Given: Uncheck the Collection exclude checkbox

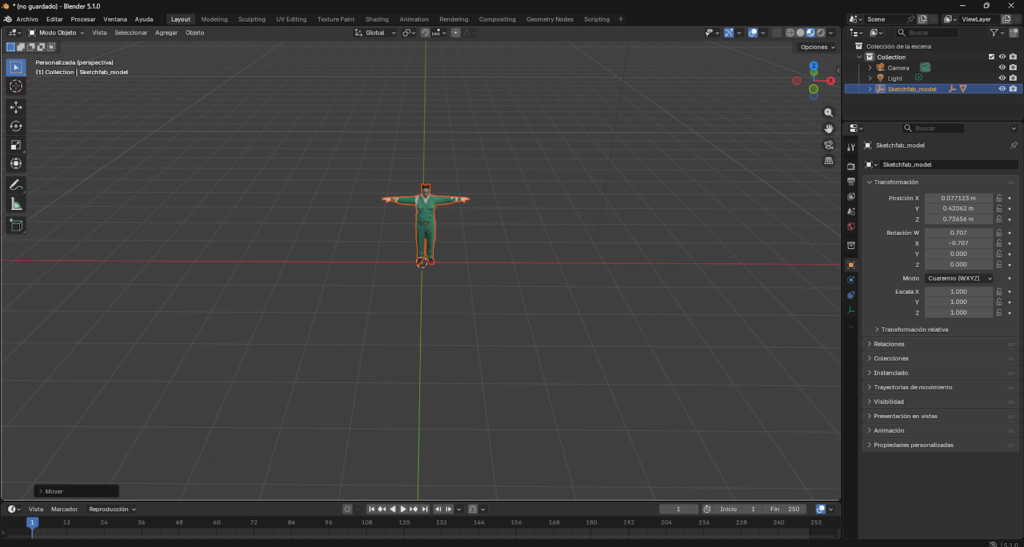Looking at the screenshot, I should [x=991, y=57].
